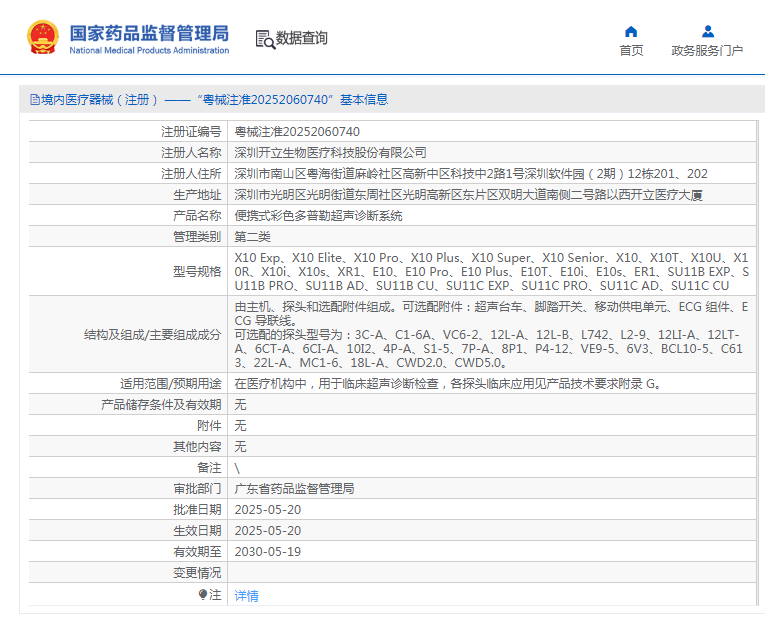The height and width of the screenshot is (621, 765).
Task: Open the 首页 text link
Action: pyautogui.click(x=631, y=51)
